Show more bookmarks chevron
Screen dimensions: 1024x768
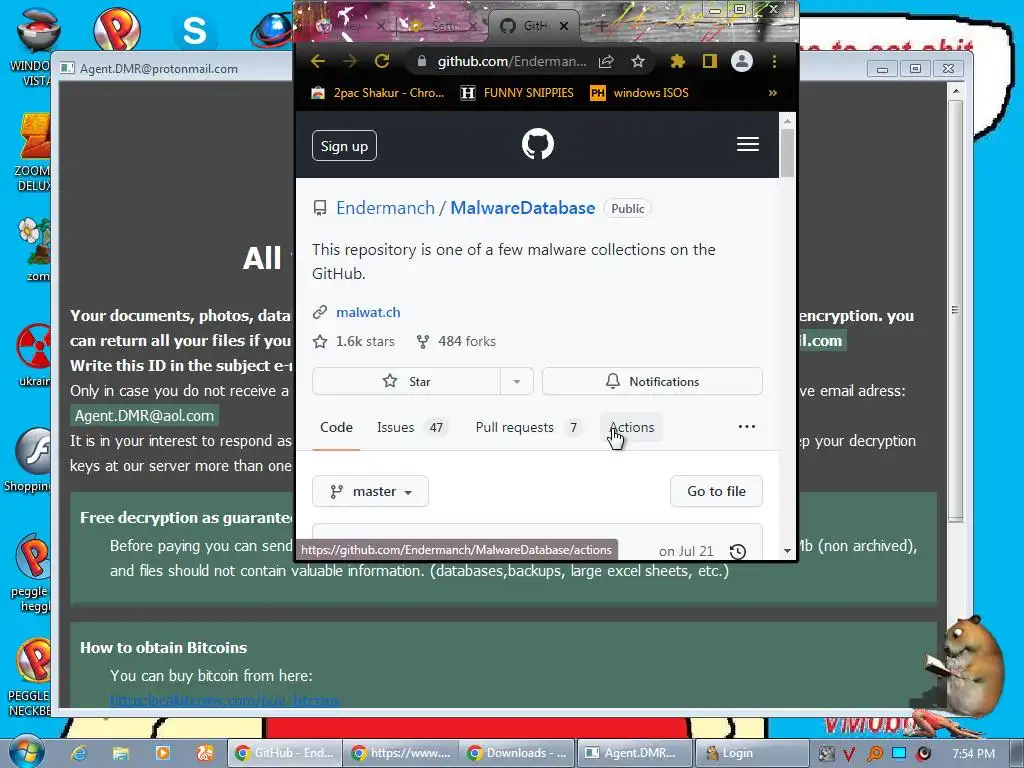(773, 93)
